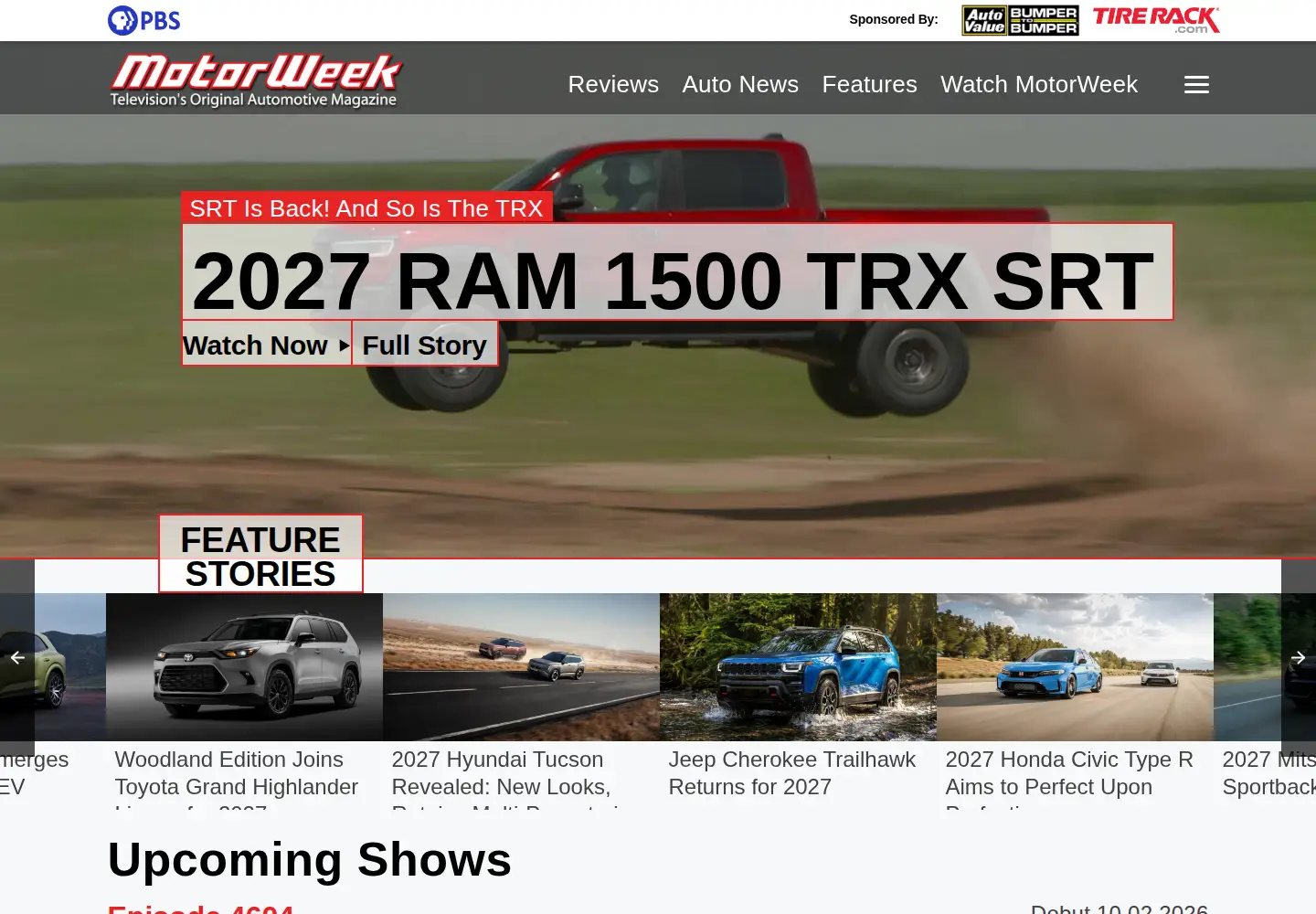The image size is (1316, 914).
Task: Open the hamburger menu
Action: pyautogui.click(x=1196, y=85)
